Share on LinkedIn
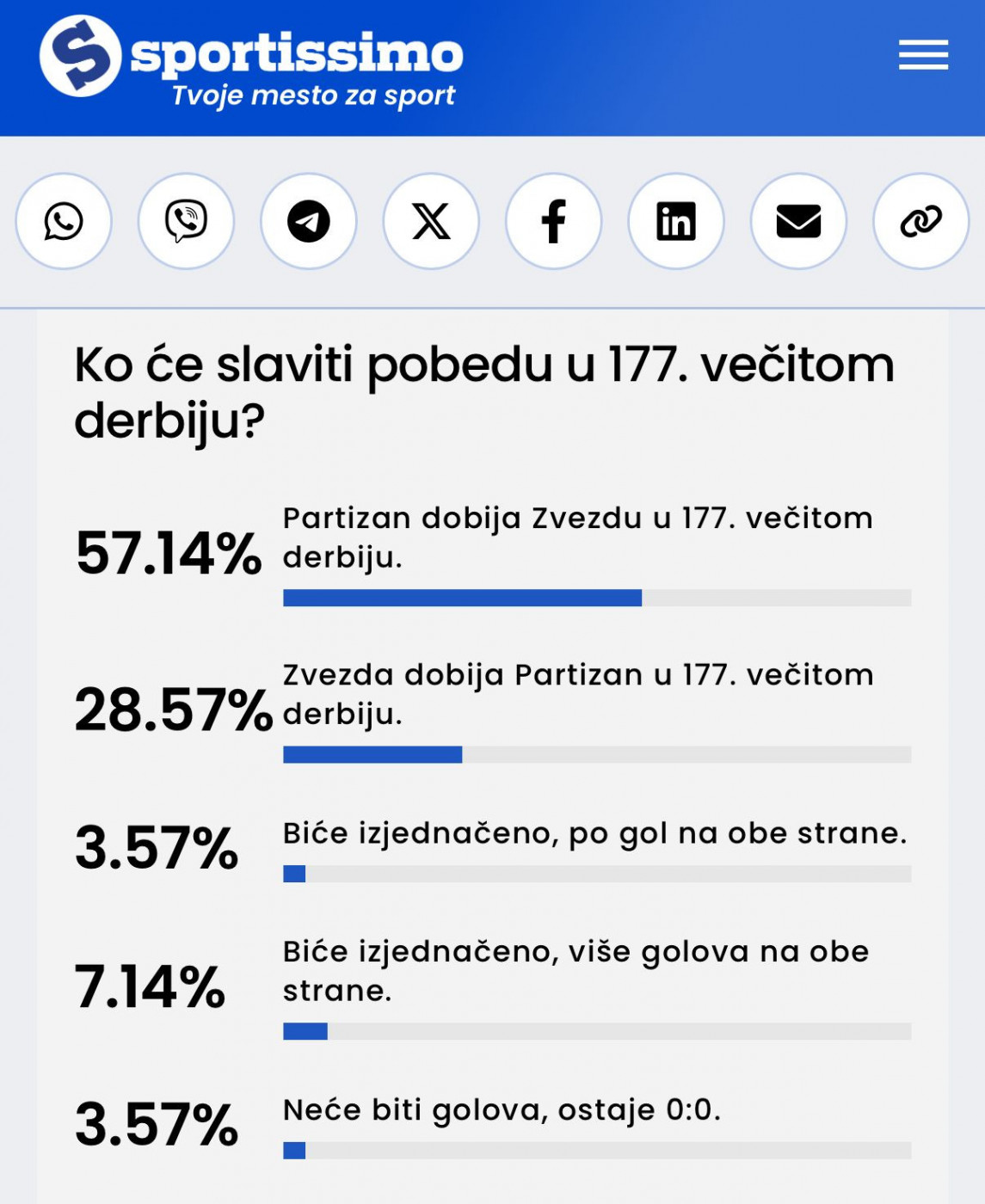The width and height of the screenshot is (985, 1204). pyautogui.click(x=676, y=221)
